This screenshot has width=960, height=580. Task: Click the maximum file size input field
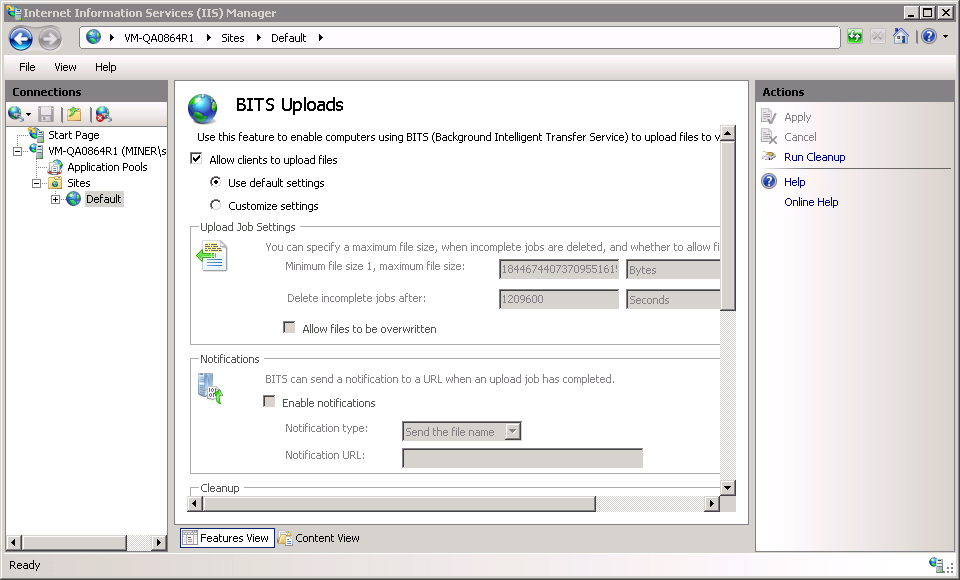pyautogui.click(x=559, y=269)
